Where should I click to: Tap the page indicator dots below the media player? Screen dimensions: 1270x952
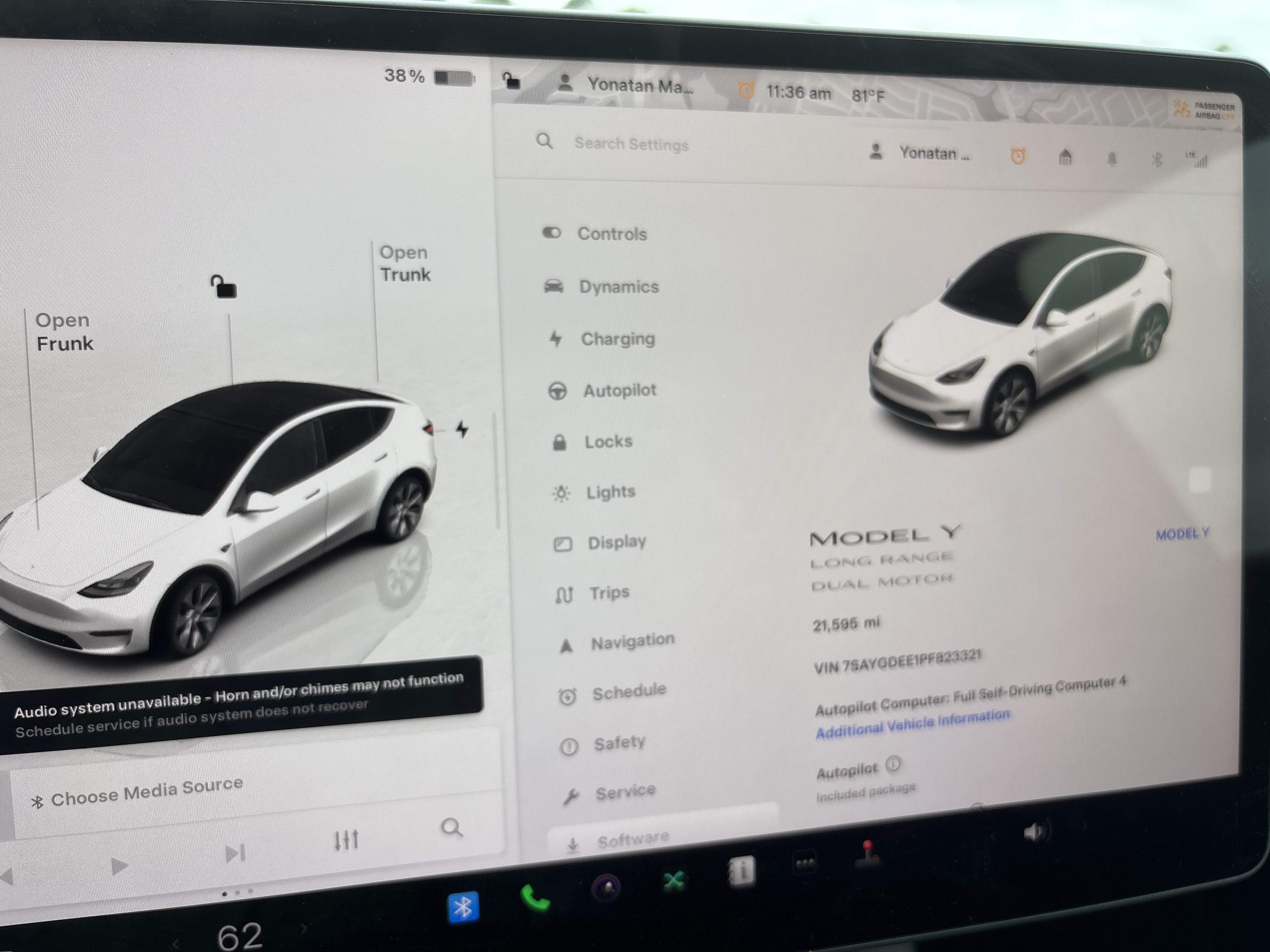pyautogui.click(x=237, y=892)
